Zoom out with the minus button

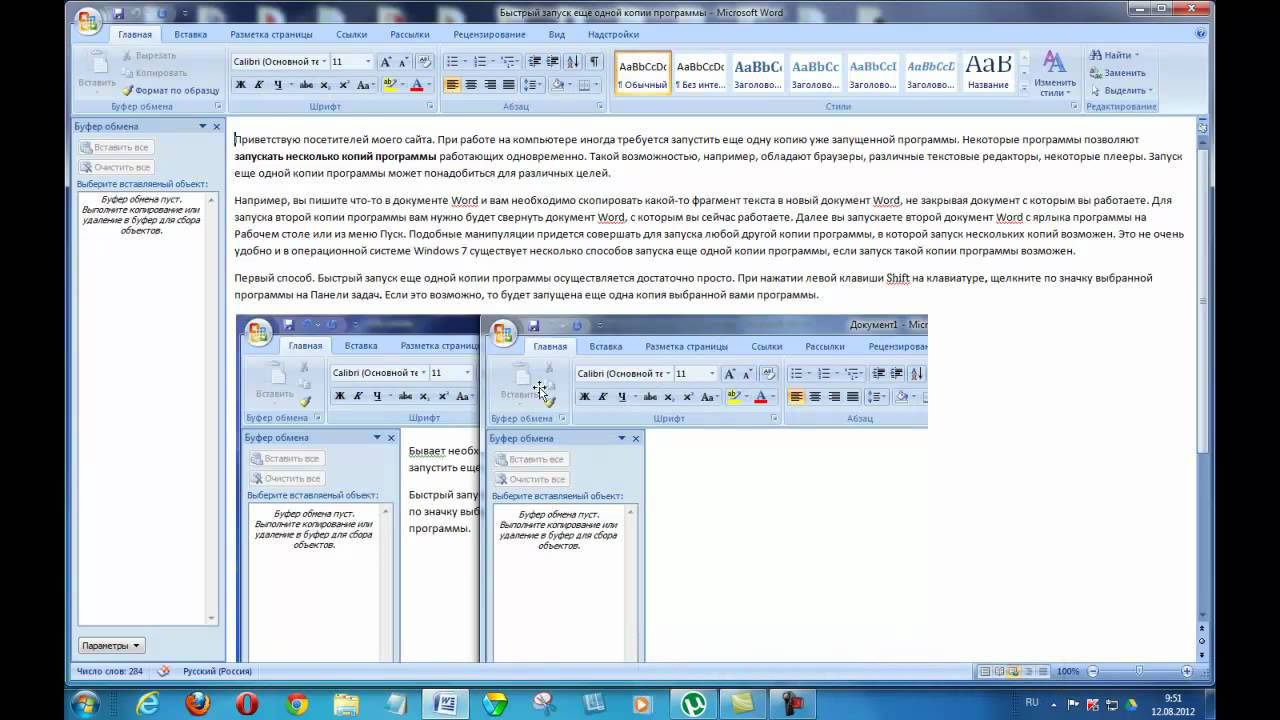1092,671
